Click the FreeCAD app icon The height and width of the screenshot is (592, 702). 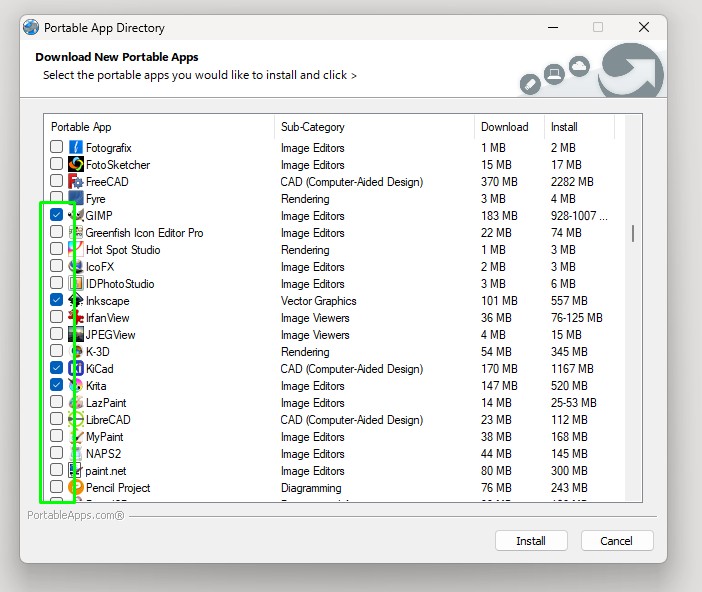point(75,182)
